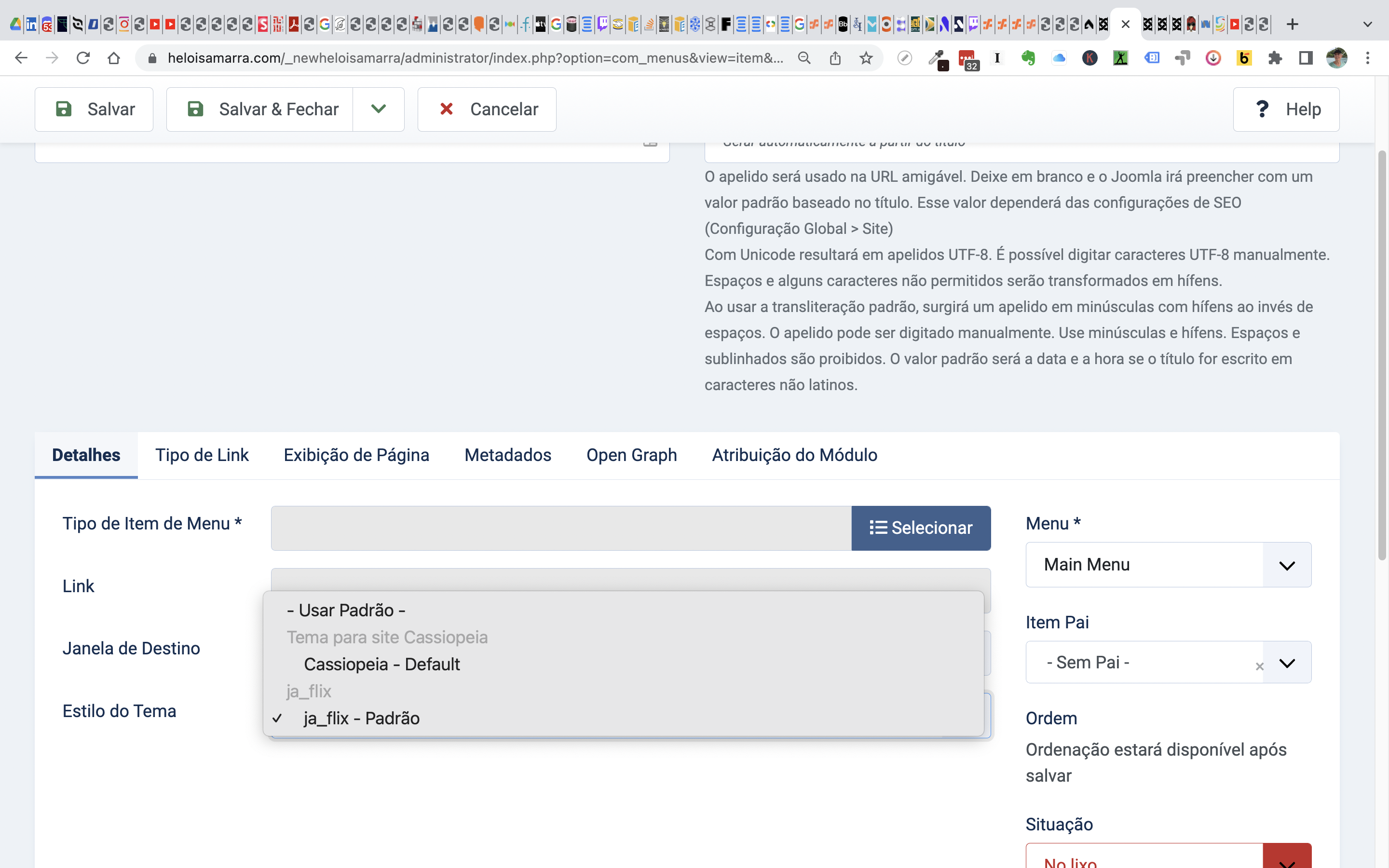Viewport: 1389px width, 868px height.
Task: Click the Evernote elephant extension icon
Action: [1028, 58]
